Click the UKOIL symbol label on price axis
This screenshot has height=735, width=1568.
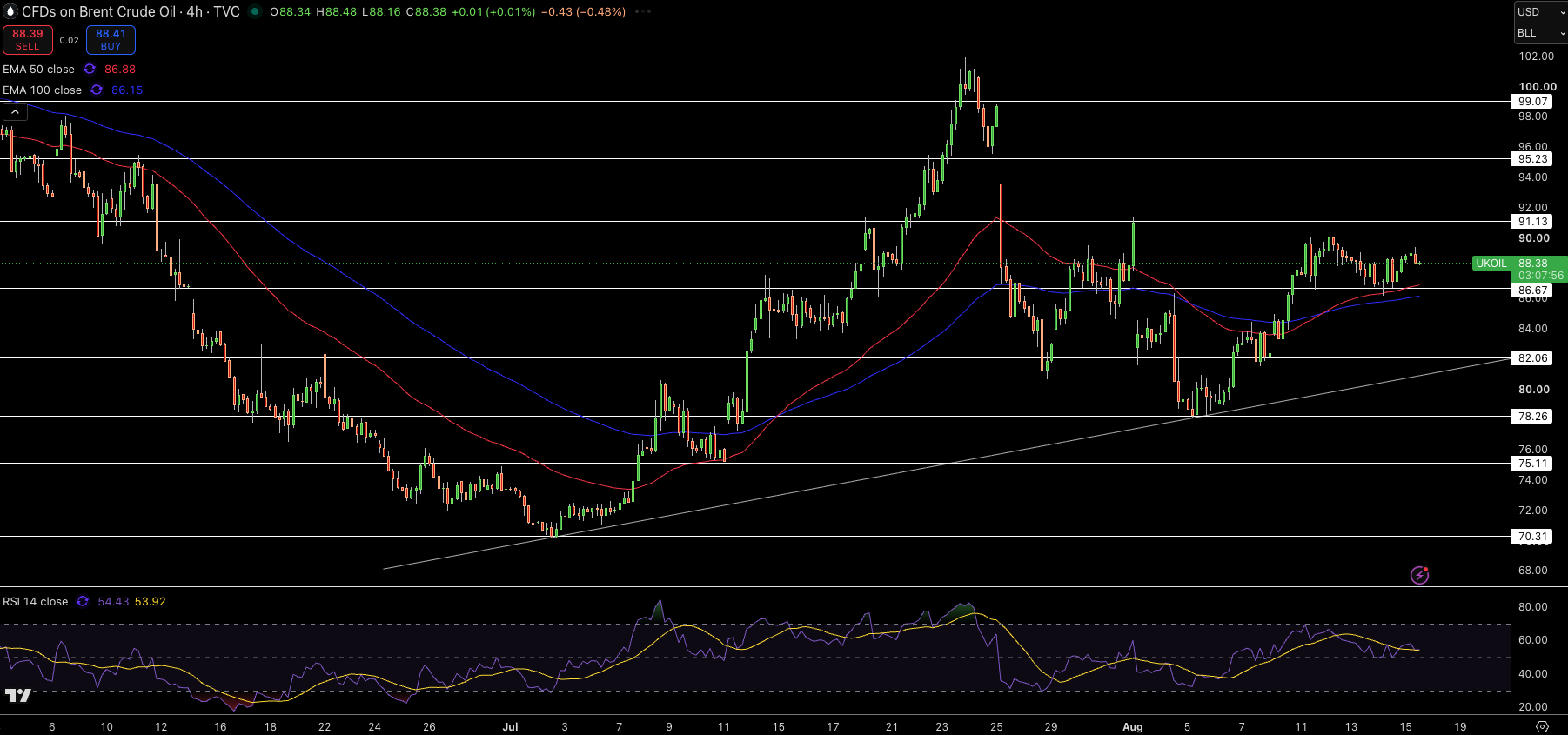pos(1491,263)
